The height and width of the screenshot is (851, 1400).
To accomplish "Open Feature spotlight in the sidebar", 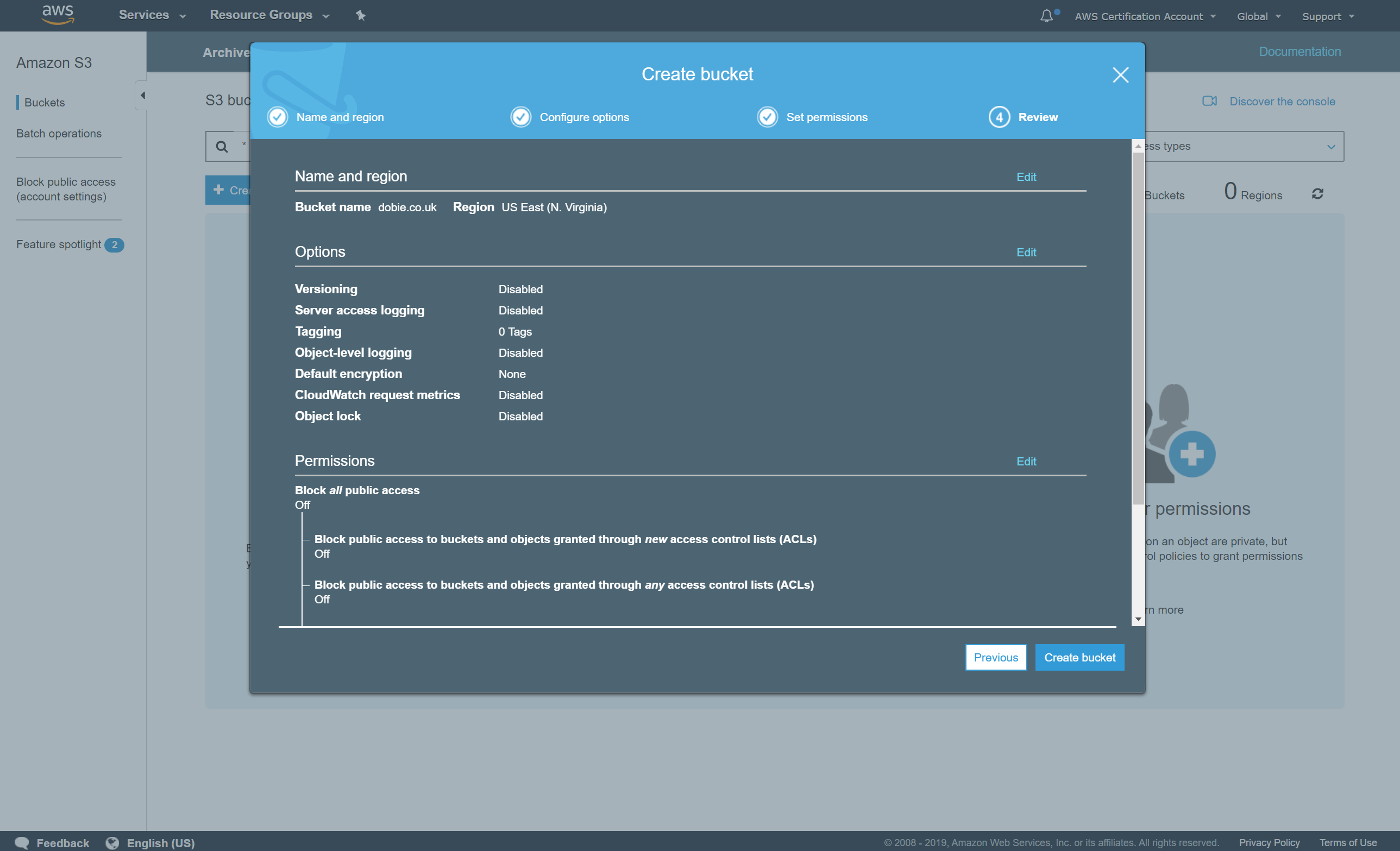I will click(59, 244).
